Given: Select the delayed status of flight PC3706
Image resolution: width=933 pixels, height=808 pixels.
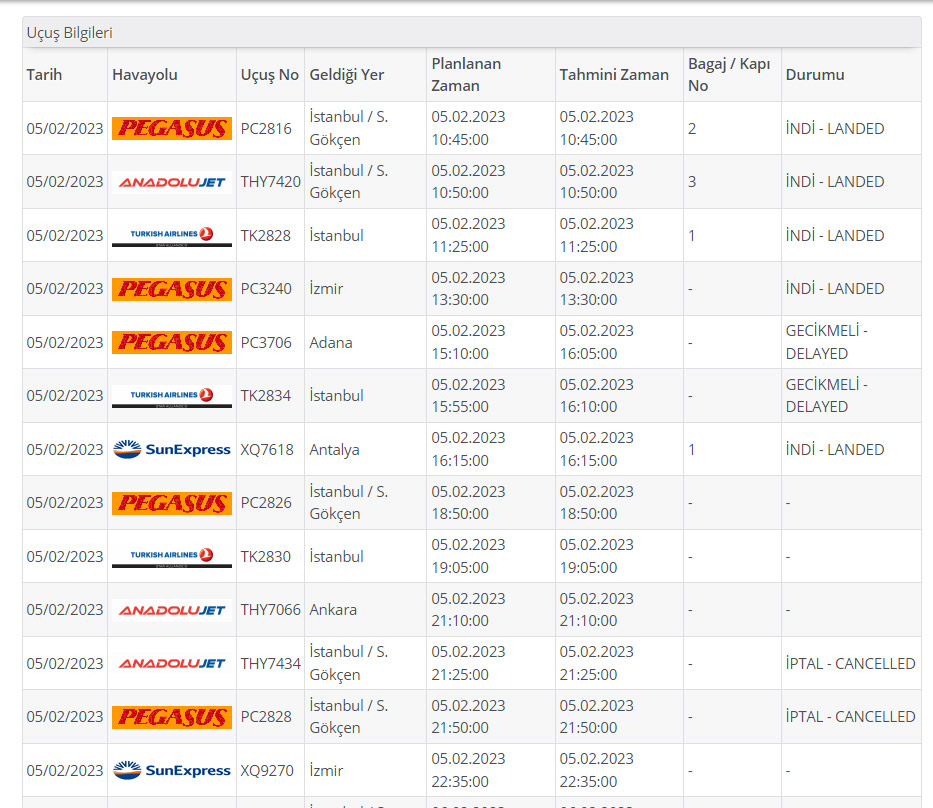Looking at the screenshot, I should point(826,342).
